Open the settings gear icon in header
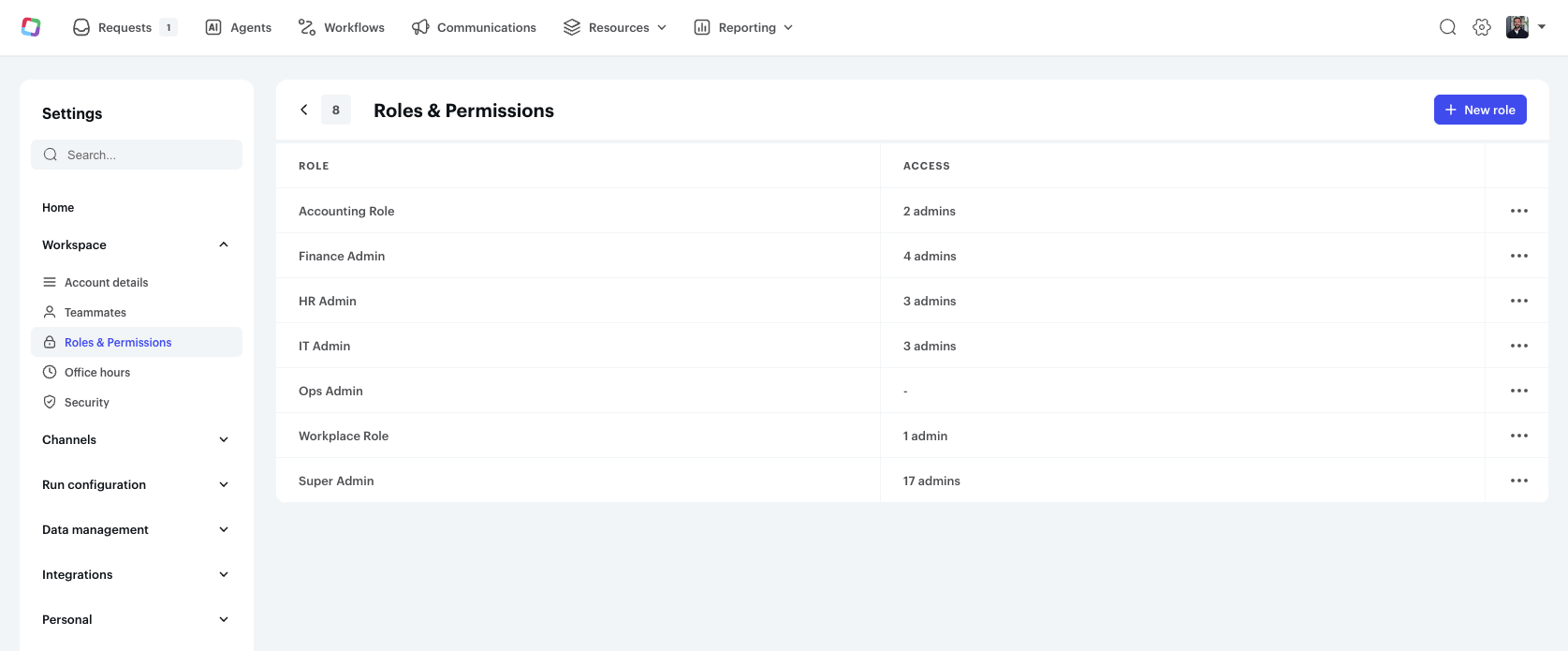Viewport: 1568px width, 651px height. 1481,27
